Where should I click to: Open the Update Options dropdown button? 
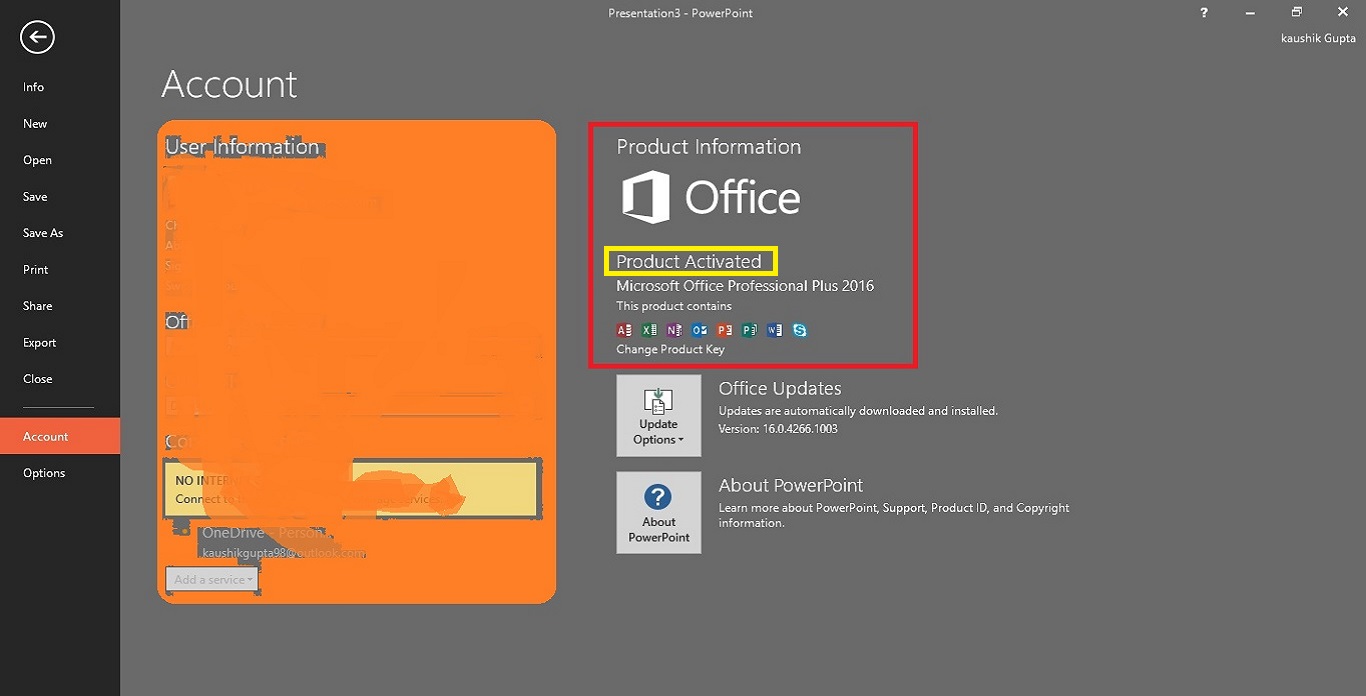tap(658, 416)
